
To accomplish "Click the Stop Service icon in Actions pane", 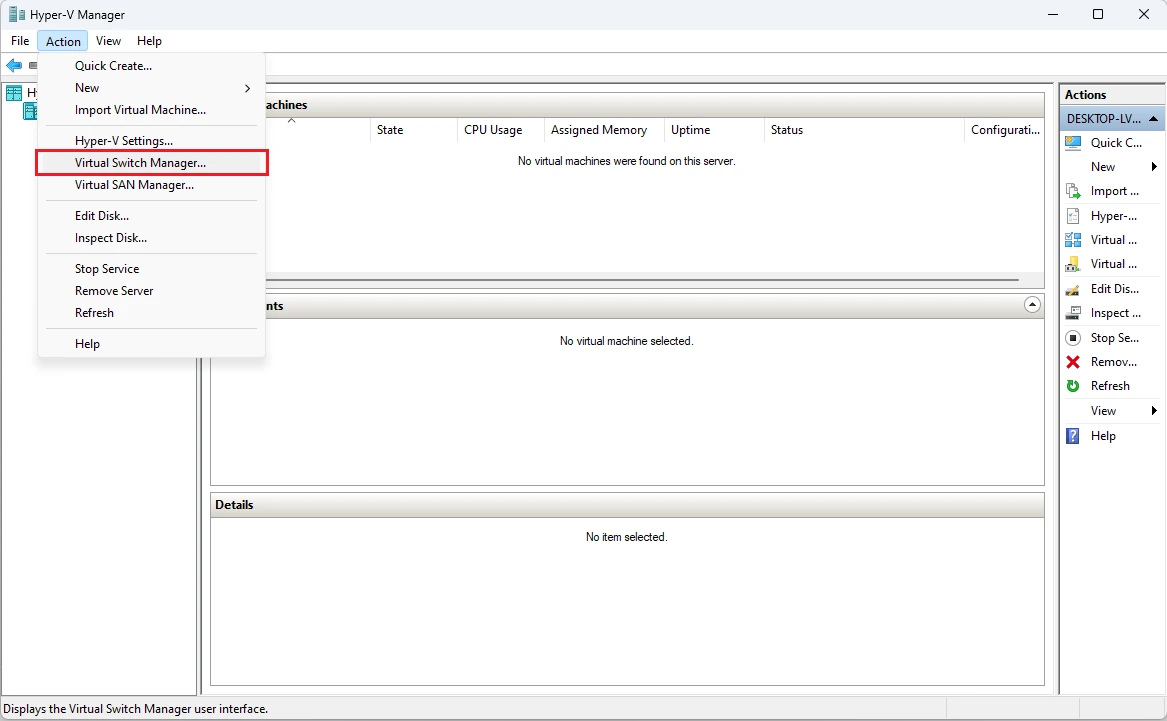I will click(1072, 338).
